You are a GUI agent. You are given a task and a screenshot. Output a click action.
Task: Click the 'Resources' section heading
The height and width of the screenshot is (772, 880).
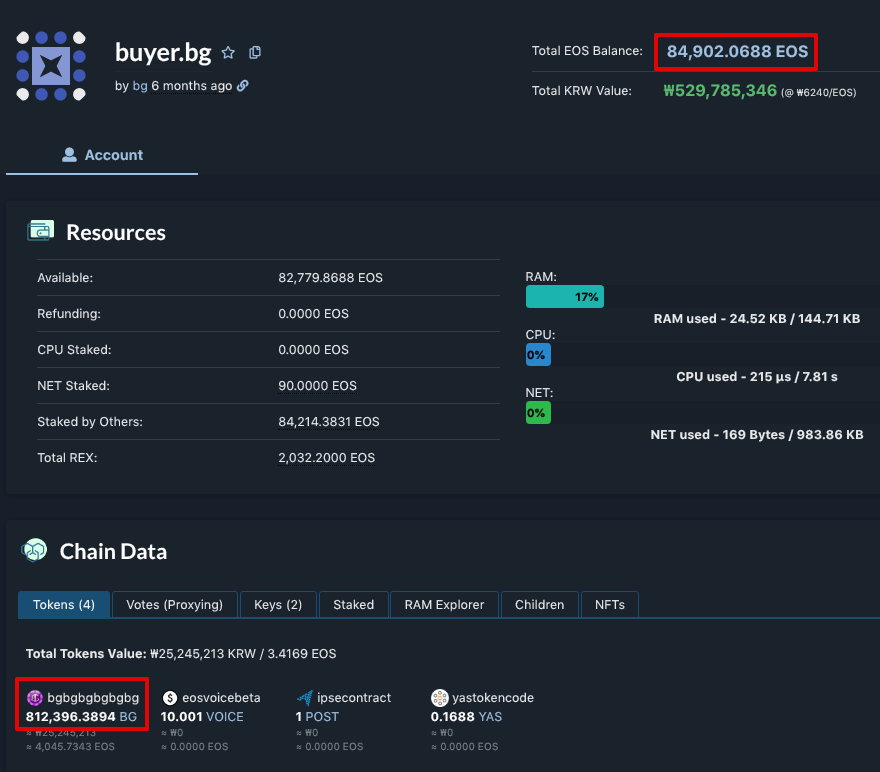pyautogui.click(x=116, y=232)
